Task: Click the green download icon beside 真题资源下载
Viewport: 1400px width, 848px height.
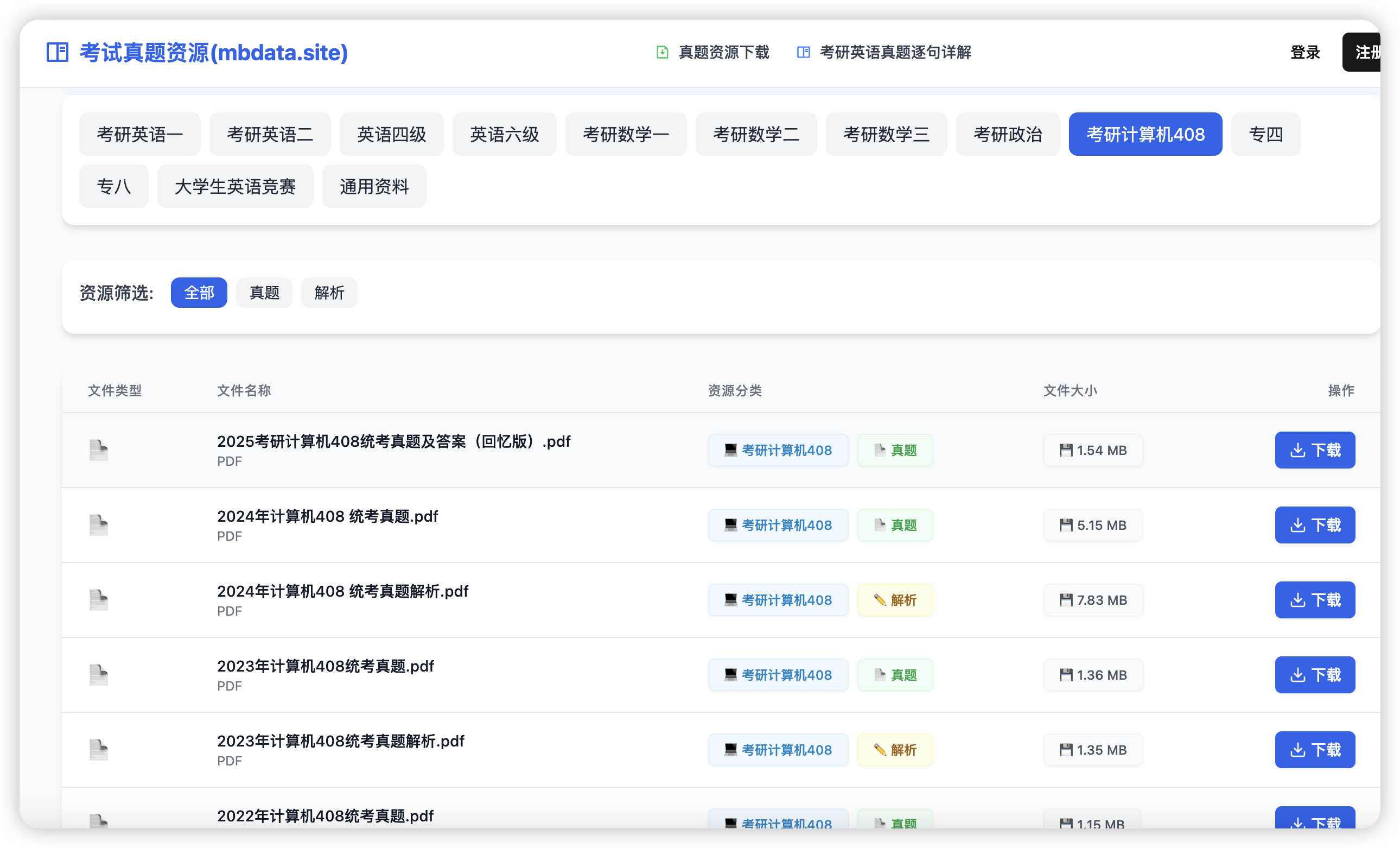Action: pyautogui.click(x=662, y=52)
